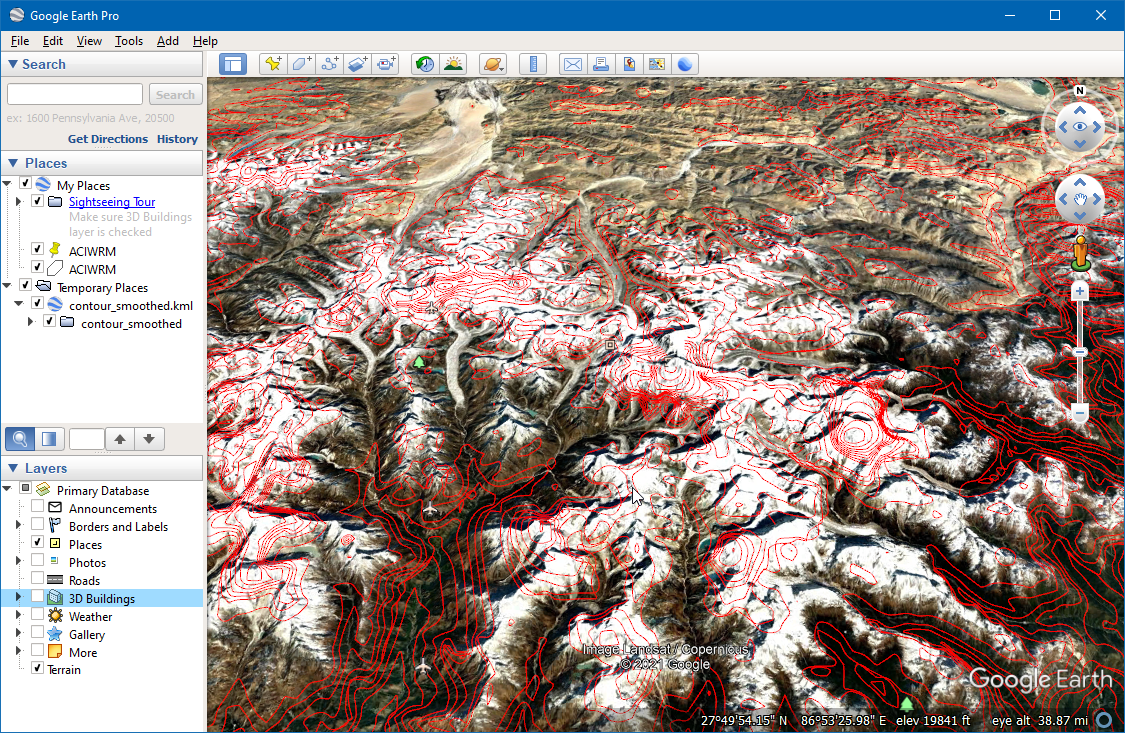Viewport: 1125px width, 733px height.
Task: Open the View menu
Action: point(89,41)
